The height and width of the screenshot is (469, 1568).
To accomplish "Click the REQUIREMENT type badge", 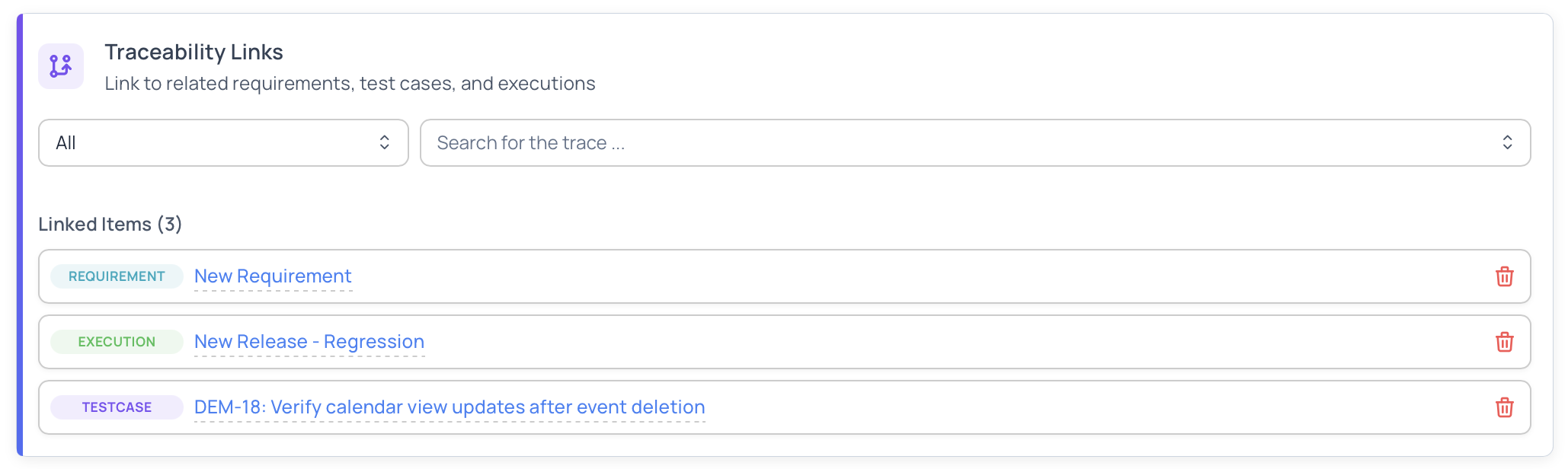I will click(116, 276).
